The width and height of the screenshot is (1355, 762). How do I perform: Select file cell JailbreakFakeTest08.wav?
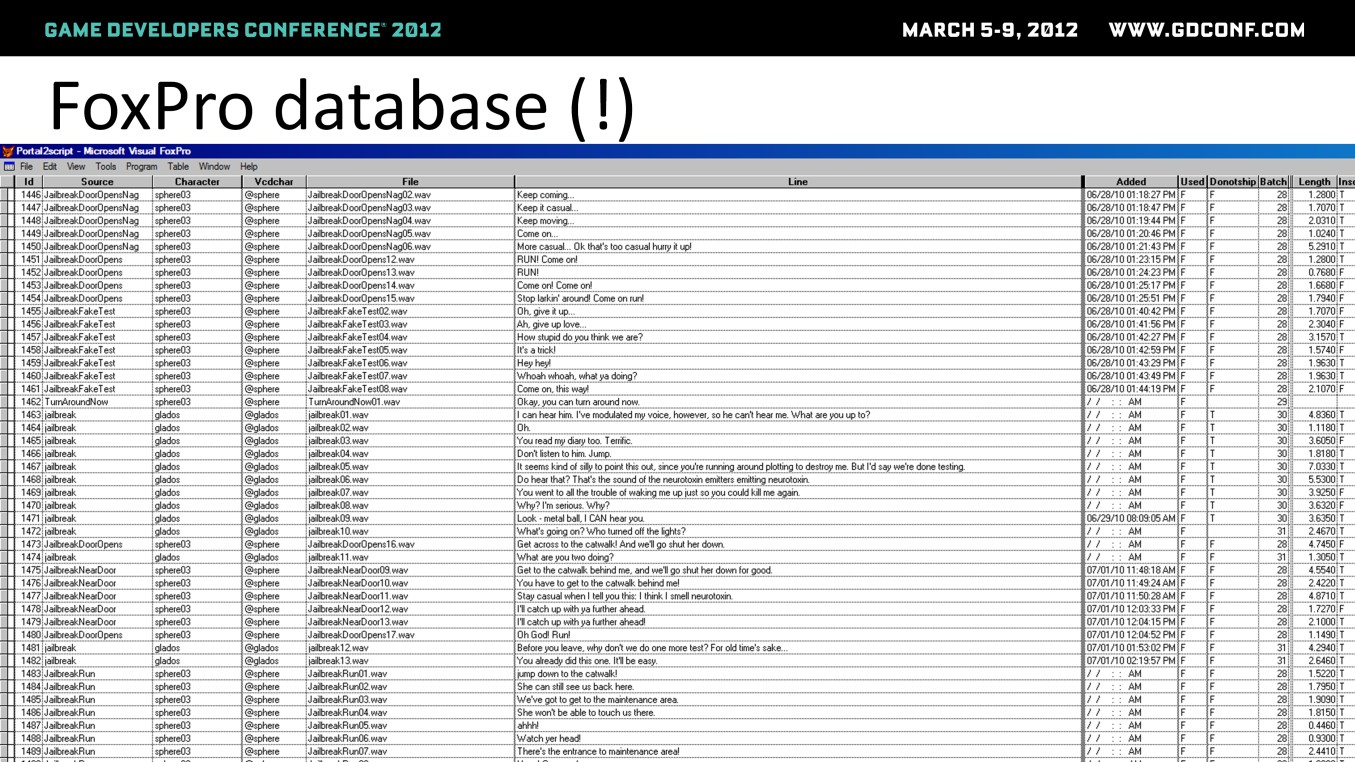(410, 389)
